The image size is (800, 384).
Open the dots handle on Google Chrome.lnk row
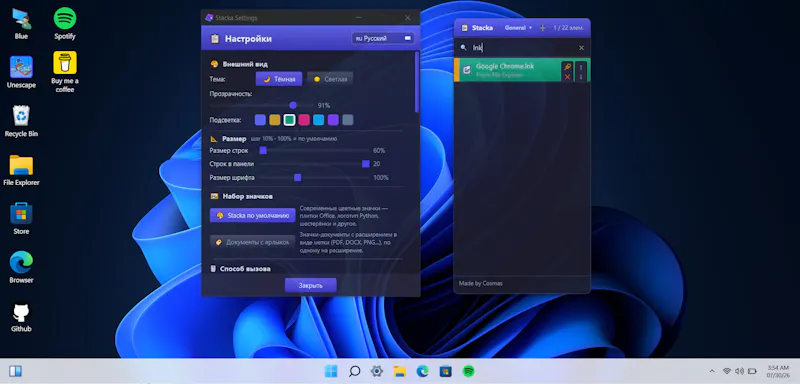tap(581, 72)
